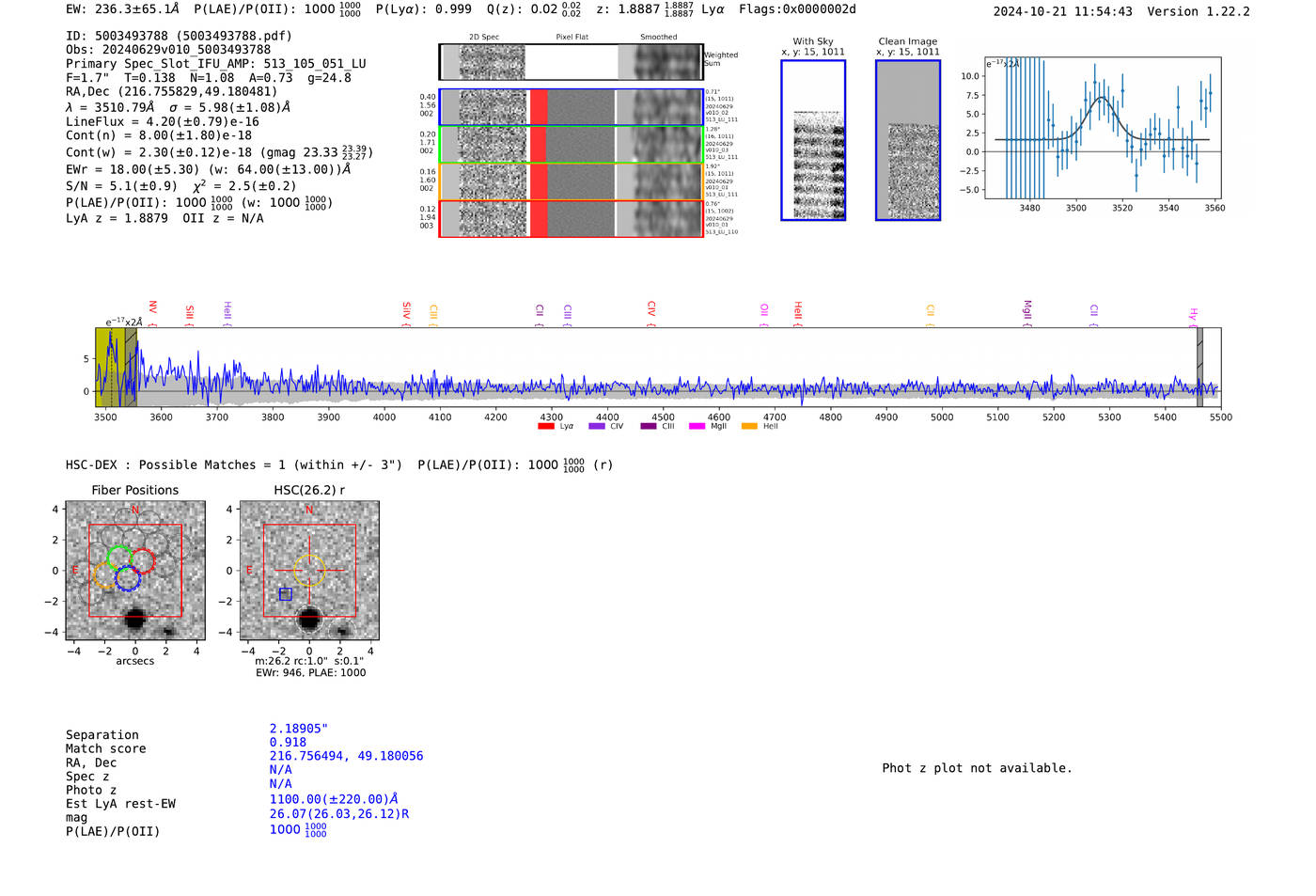Click the EW: 236.3±65.1Å header value

pos(122,9)
